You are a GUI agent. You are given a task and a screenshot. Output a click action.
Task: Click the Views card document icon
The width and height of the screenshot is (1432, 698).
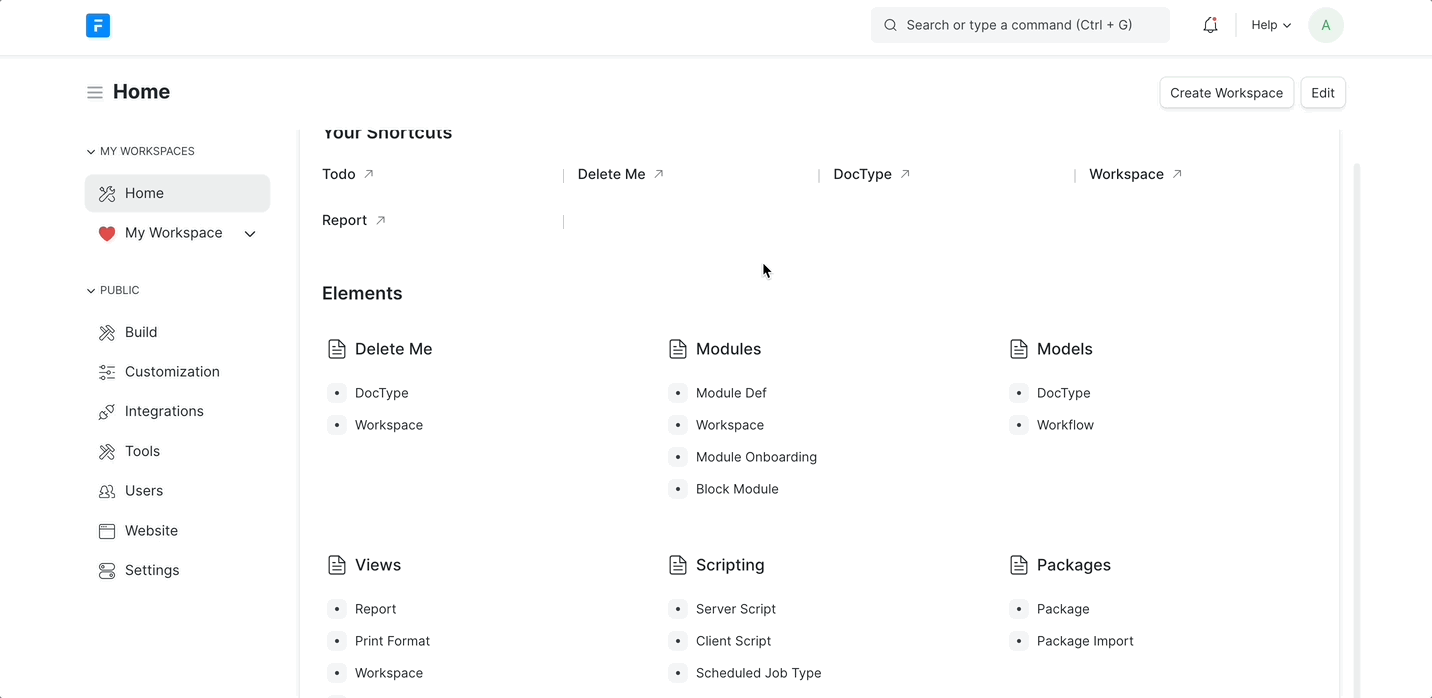(337, 565)
